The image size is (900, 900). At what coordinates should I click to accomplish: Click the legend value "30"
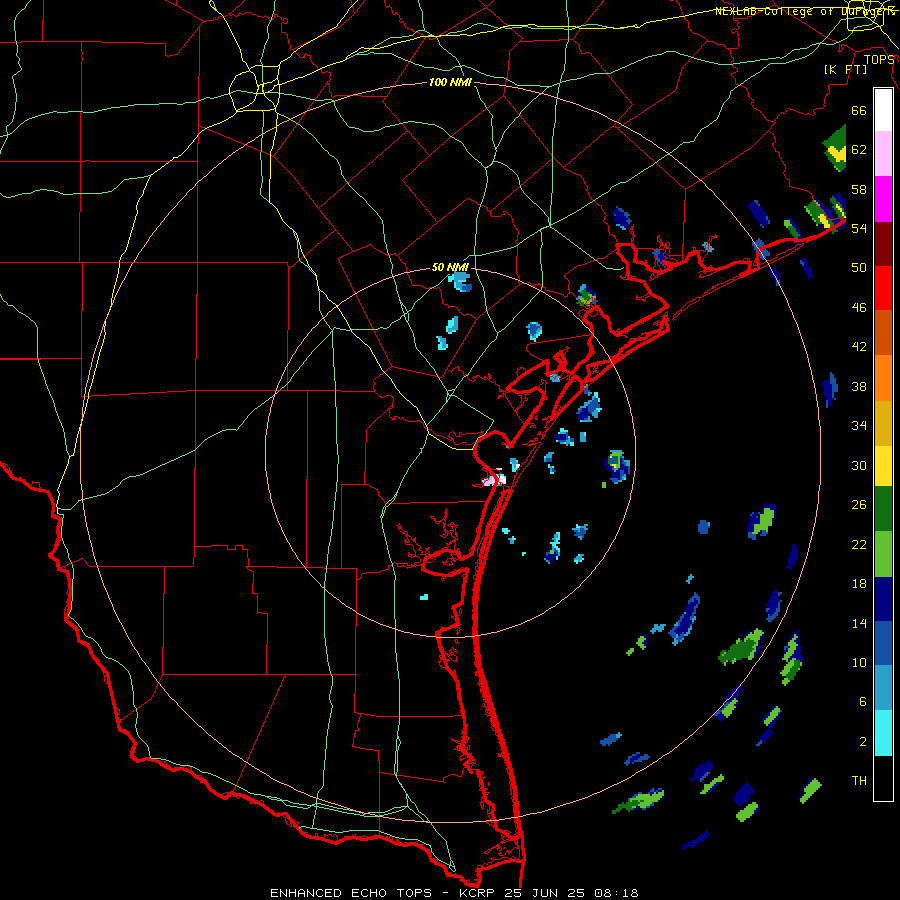coord(859,465)
